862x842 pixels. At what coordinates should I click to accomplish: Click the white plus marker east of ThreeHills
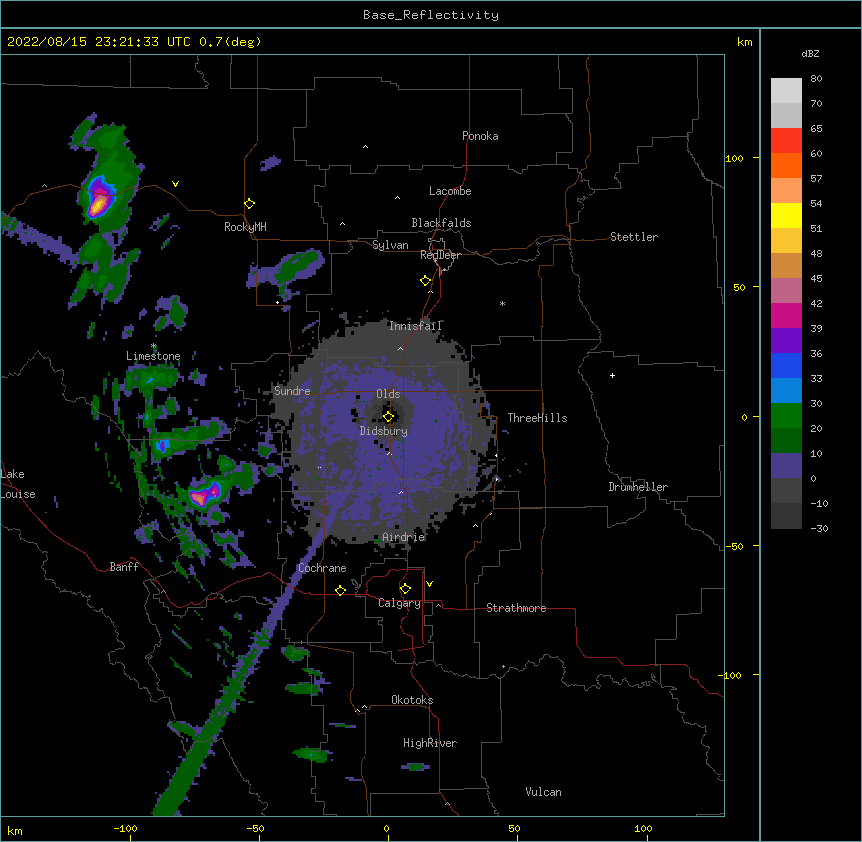pyautogui.click(x=612, y=375)
